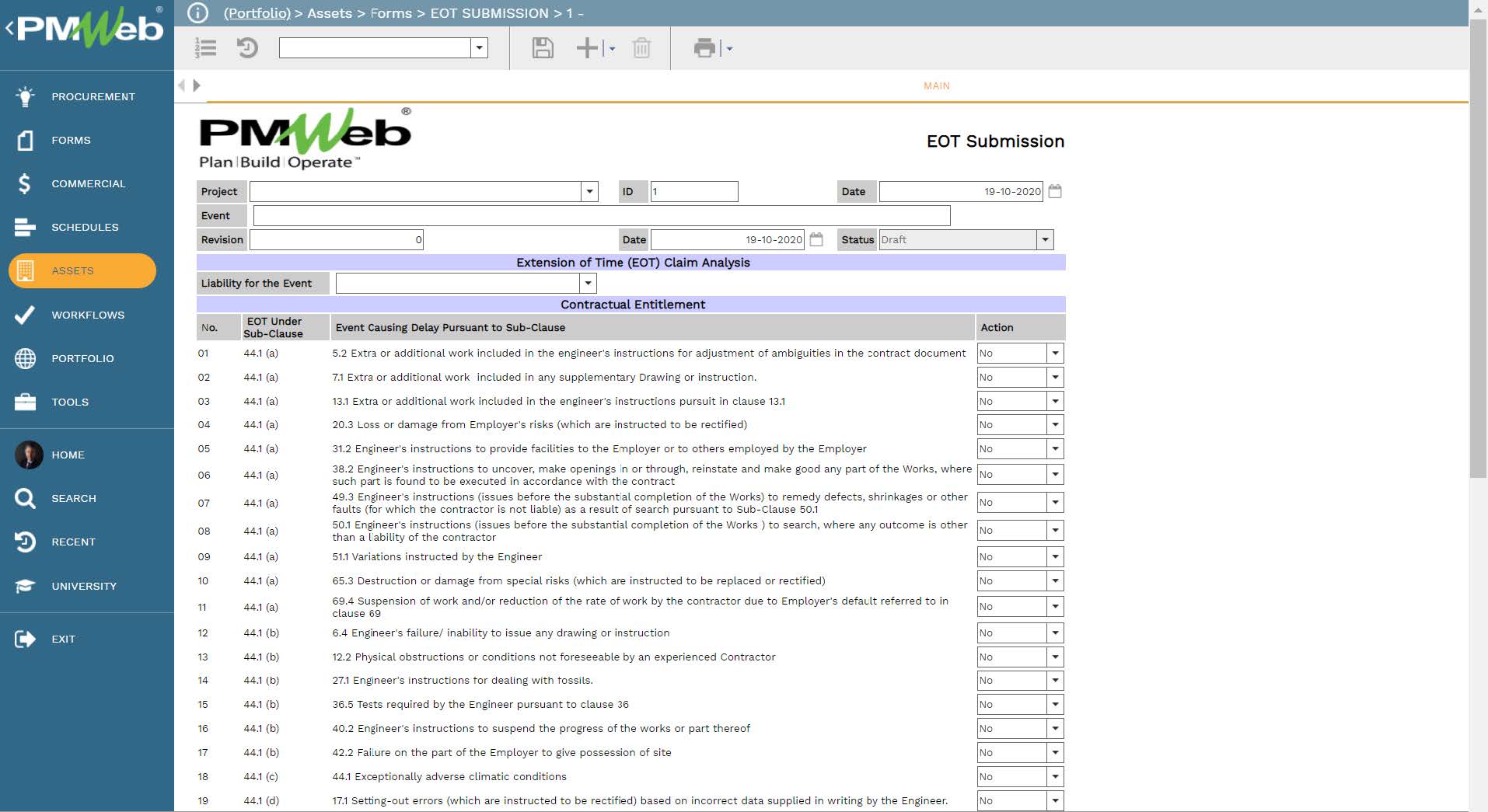
Task: Open Action dropdown for row 15 Tests required
Action: (1055, 704)
